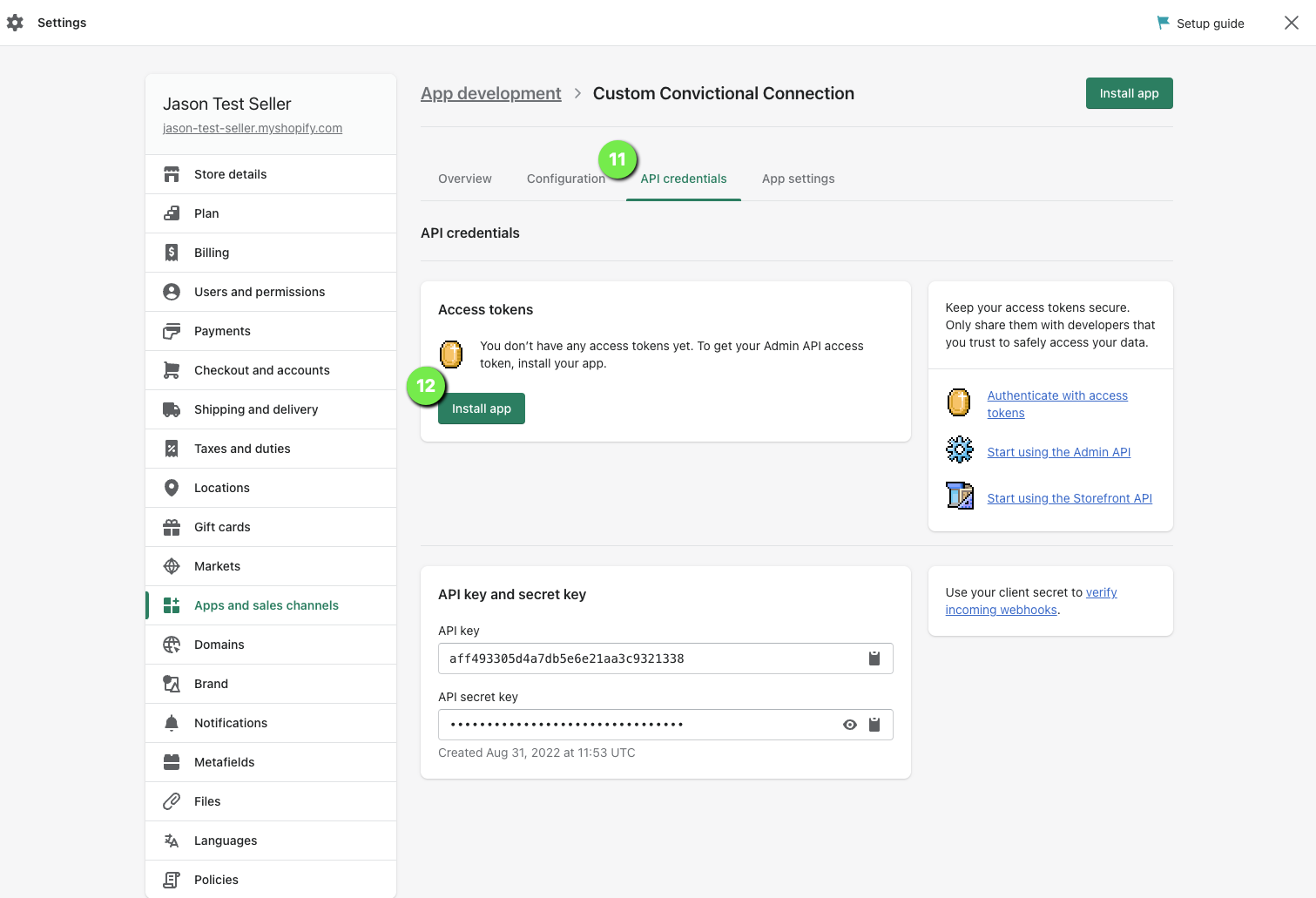
Task: Open Start using the Admin API link
Action: click(x=1059, y=452)
